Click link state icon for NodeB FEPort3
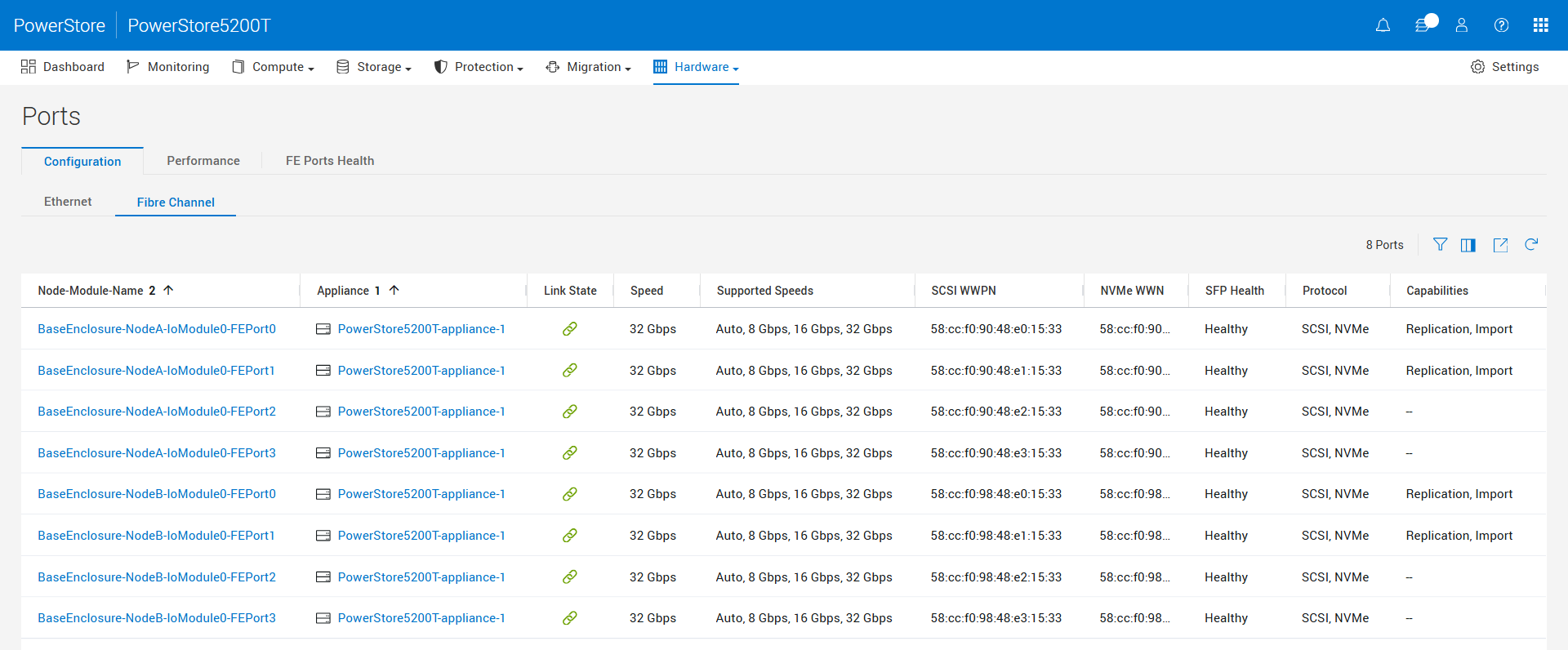 click(x=570, y=618)
